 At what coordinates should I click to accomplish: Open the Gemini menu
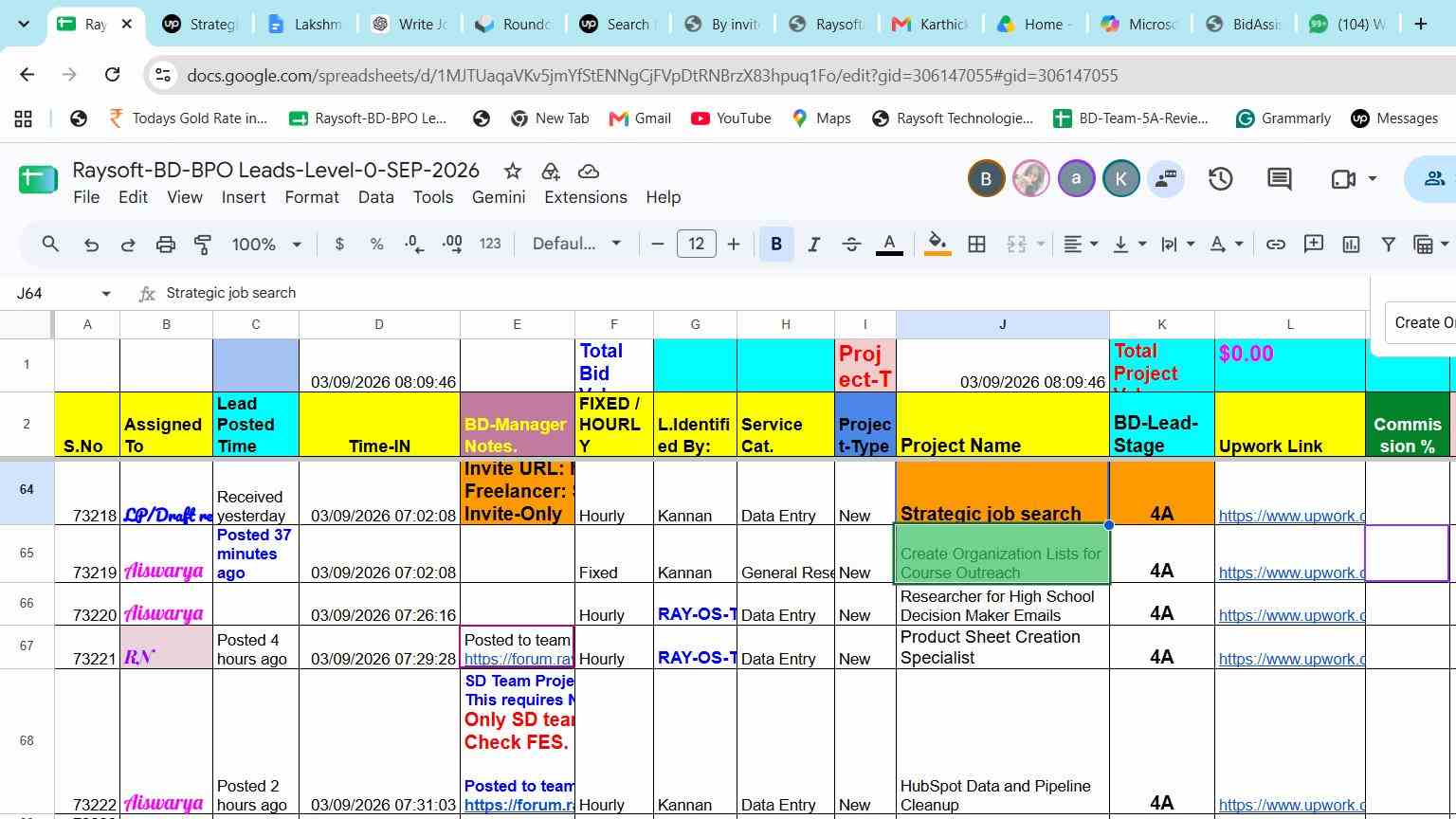(499, 197)
